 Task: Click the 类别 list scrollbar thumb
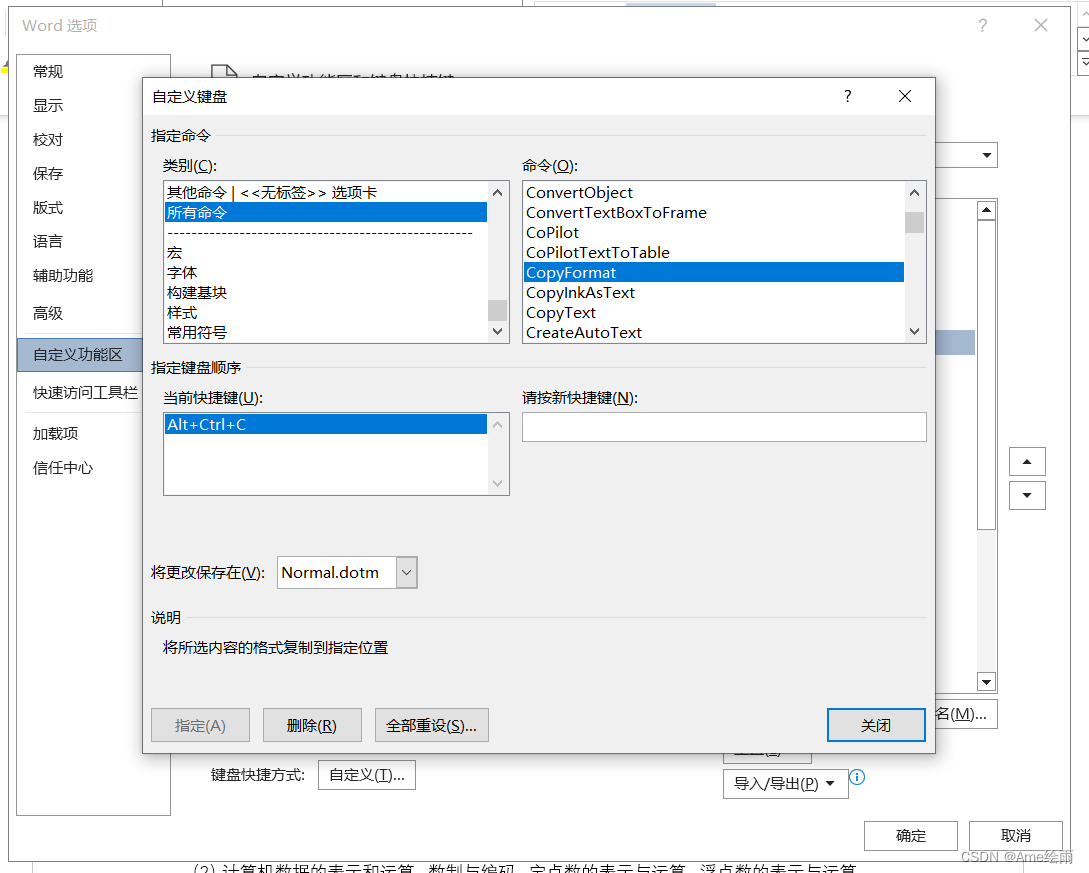(x=497, y=310)
